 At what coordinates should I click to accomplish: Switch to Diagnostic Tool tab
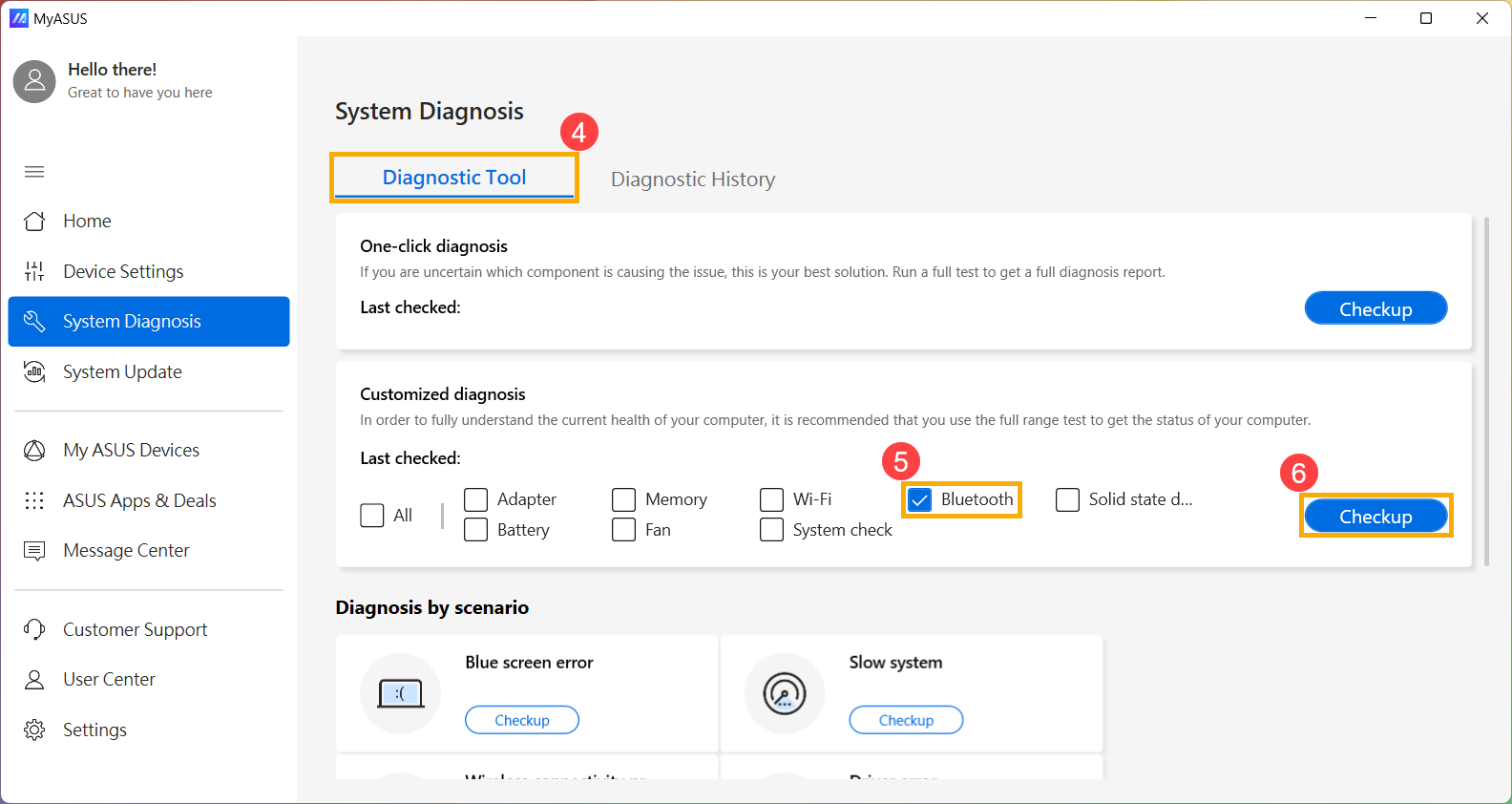coord(454,178)
